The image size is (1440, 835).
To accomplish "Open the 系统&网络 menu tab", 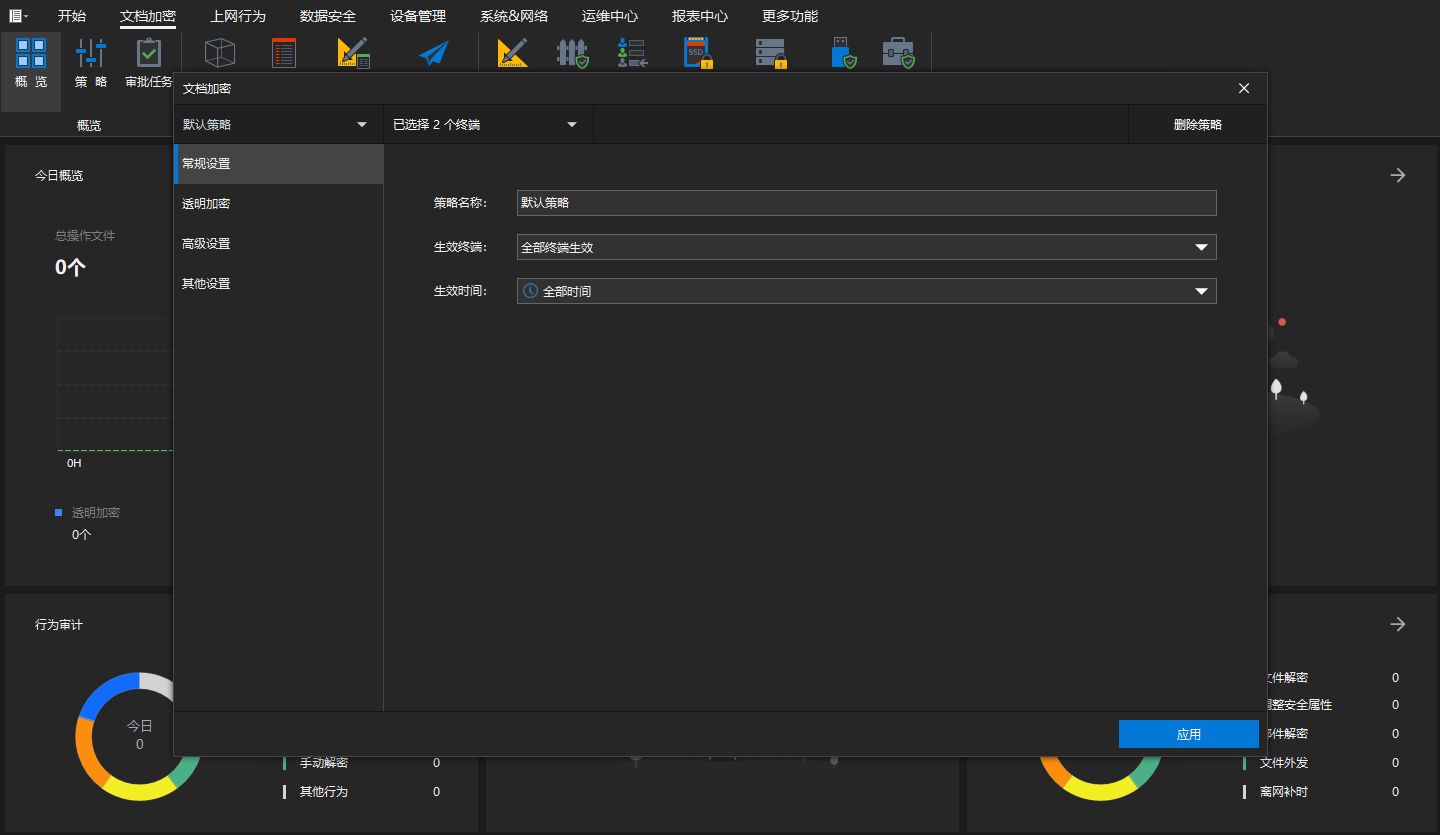I will tap(514, 16).
